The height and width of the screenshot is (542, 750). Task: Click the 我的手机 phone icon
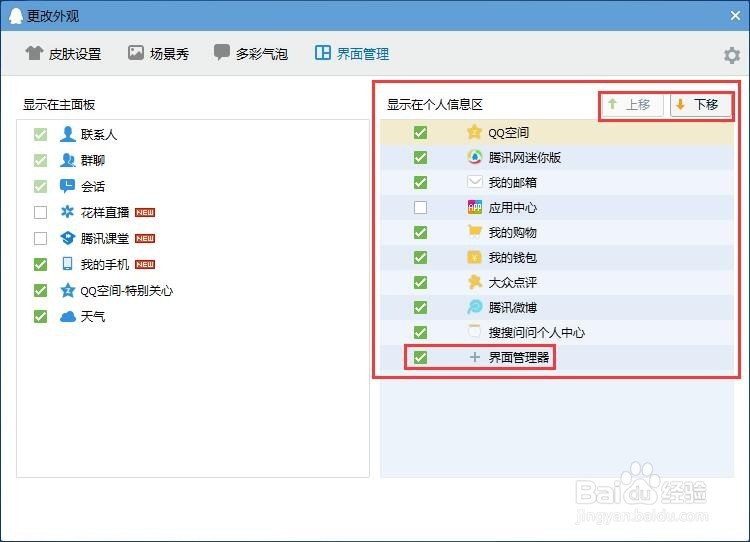coord(67,264)
